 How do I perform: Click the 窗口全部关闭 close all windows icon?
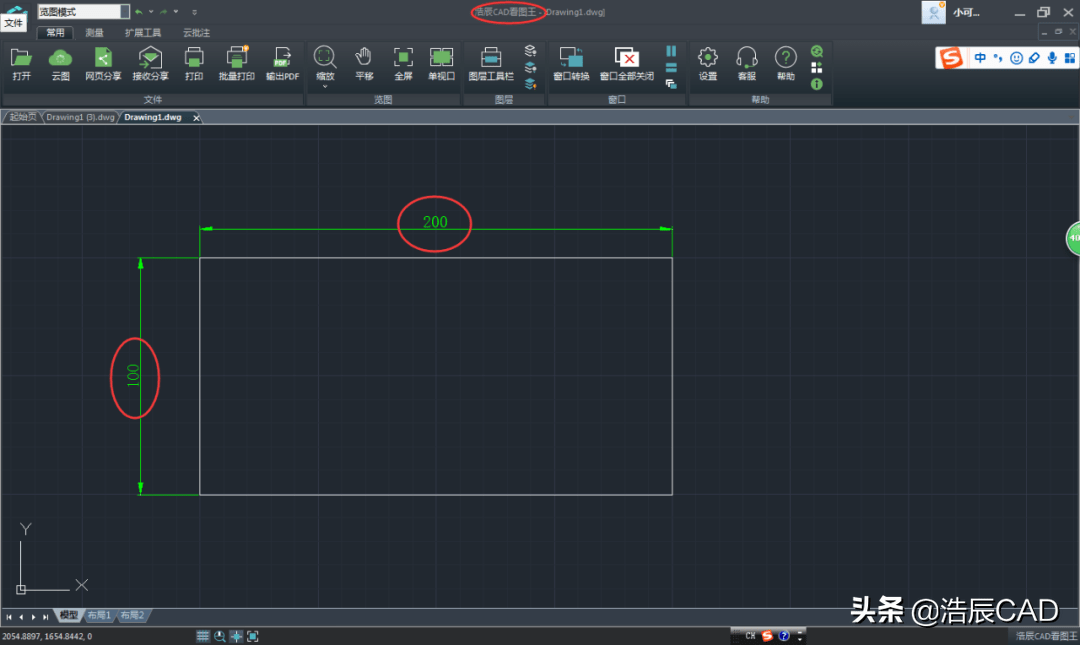(626, 58)
